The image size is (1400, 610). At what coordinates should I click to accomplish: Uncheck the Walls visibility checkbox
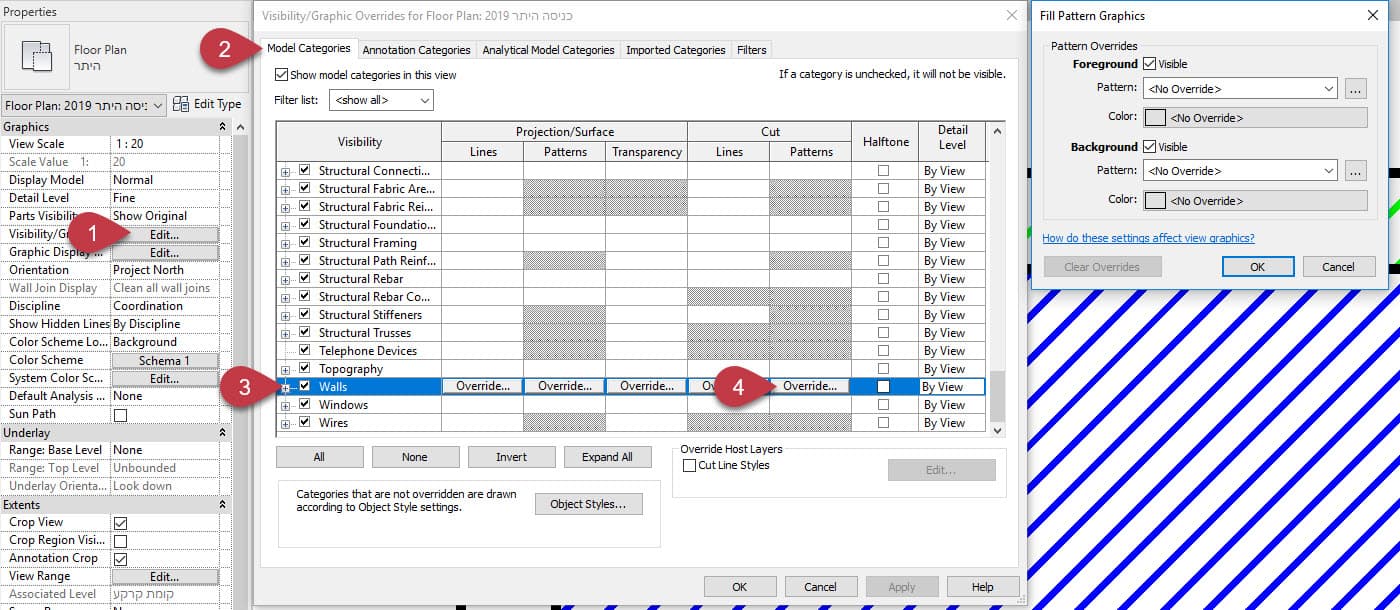coord(305,387)
